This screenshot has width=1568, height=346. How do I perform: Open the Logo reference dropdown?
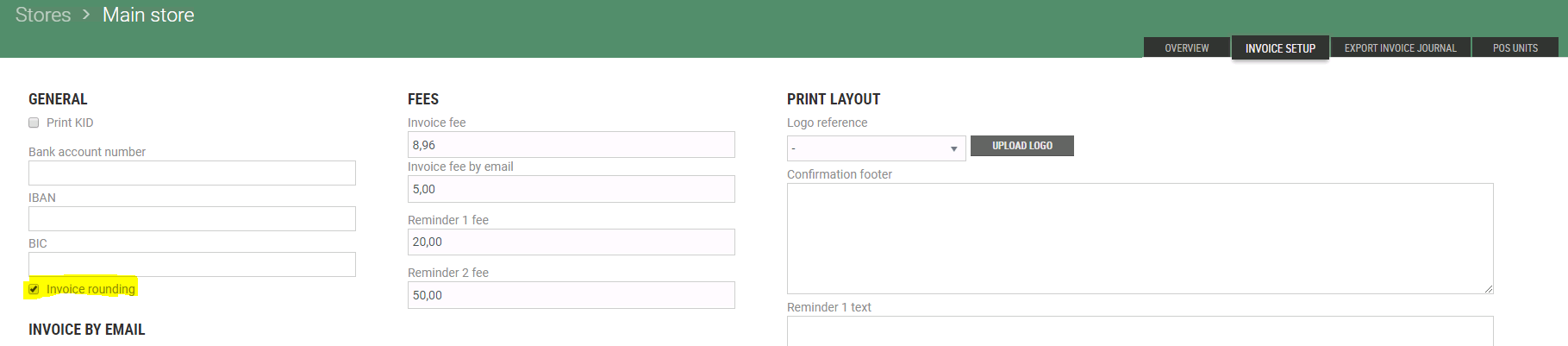tap(876, 148)
